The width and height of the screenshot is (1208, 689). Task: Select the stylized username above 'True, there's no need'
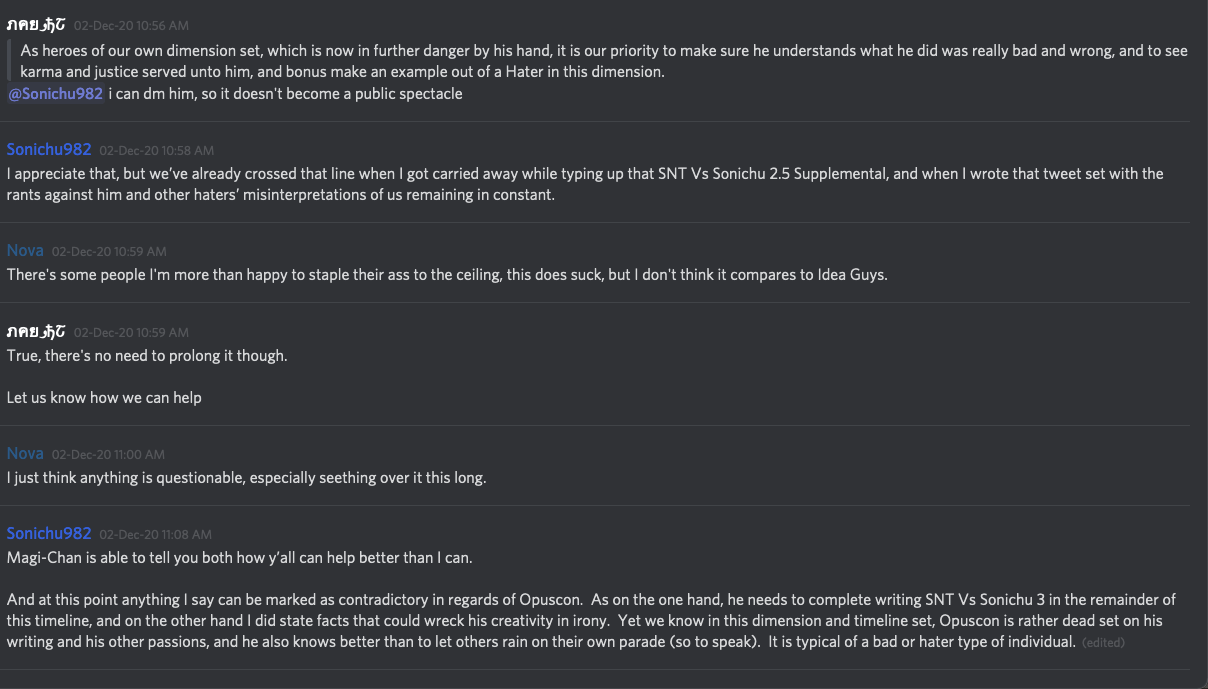click(36, 331)
